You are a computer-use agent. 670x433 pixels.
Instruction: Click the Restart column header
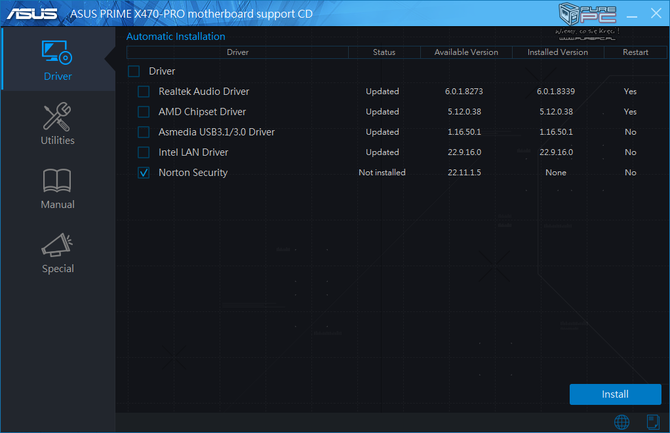pos(635,52)
